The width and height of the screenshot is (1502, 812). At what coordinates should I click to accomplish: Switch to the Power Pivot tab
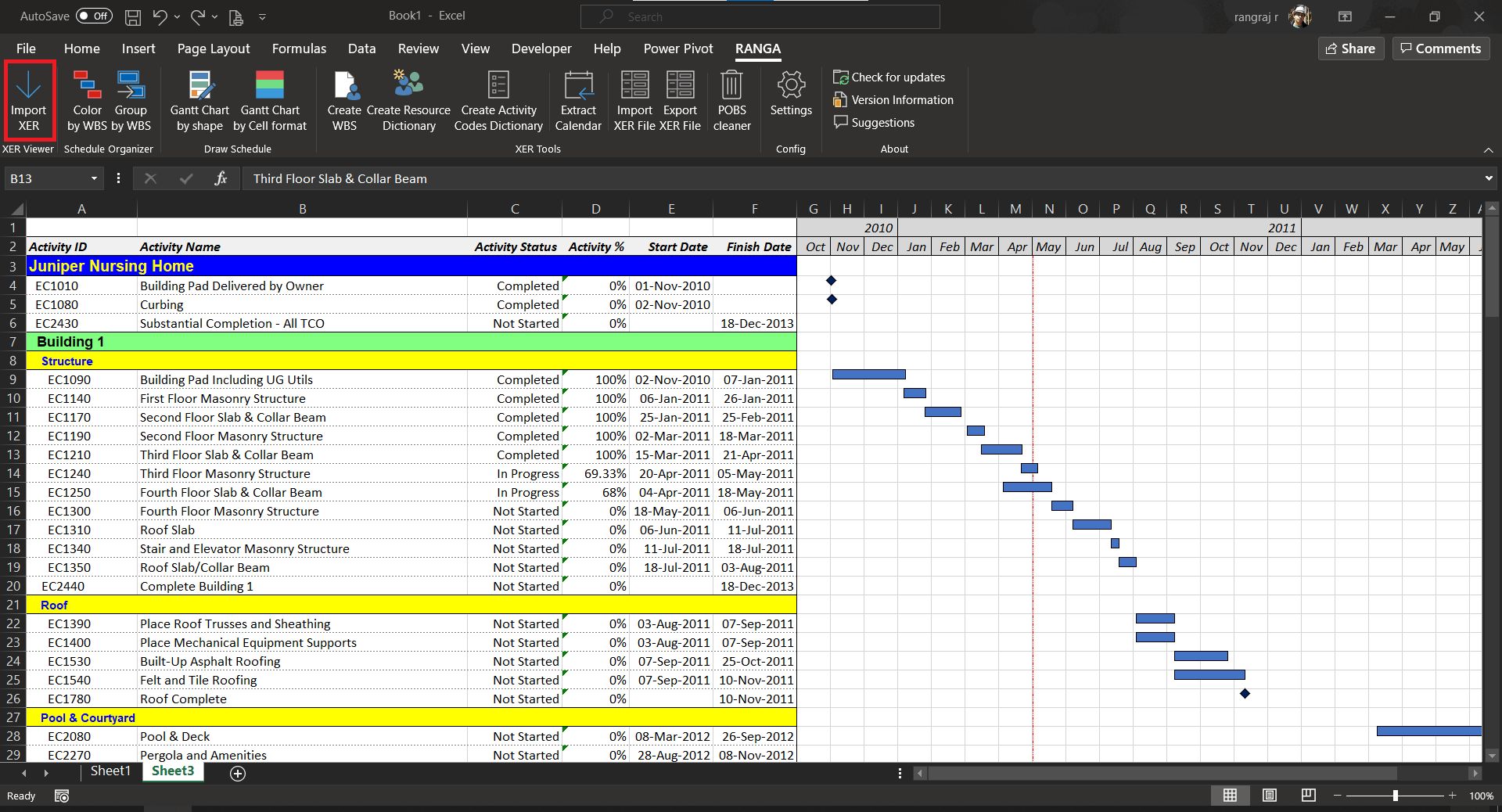[x=677, y=48]
